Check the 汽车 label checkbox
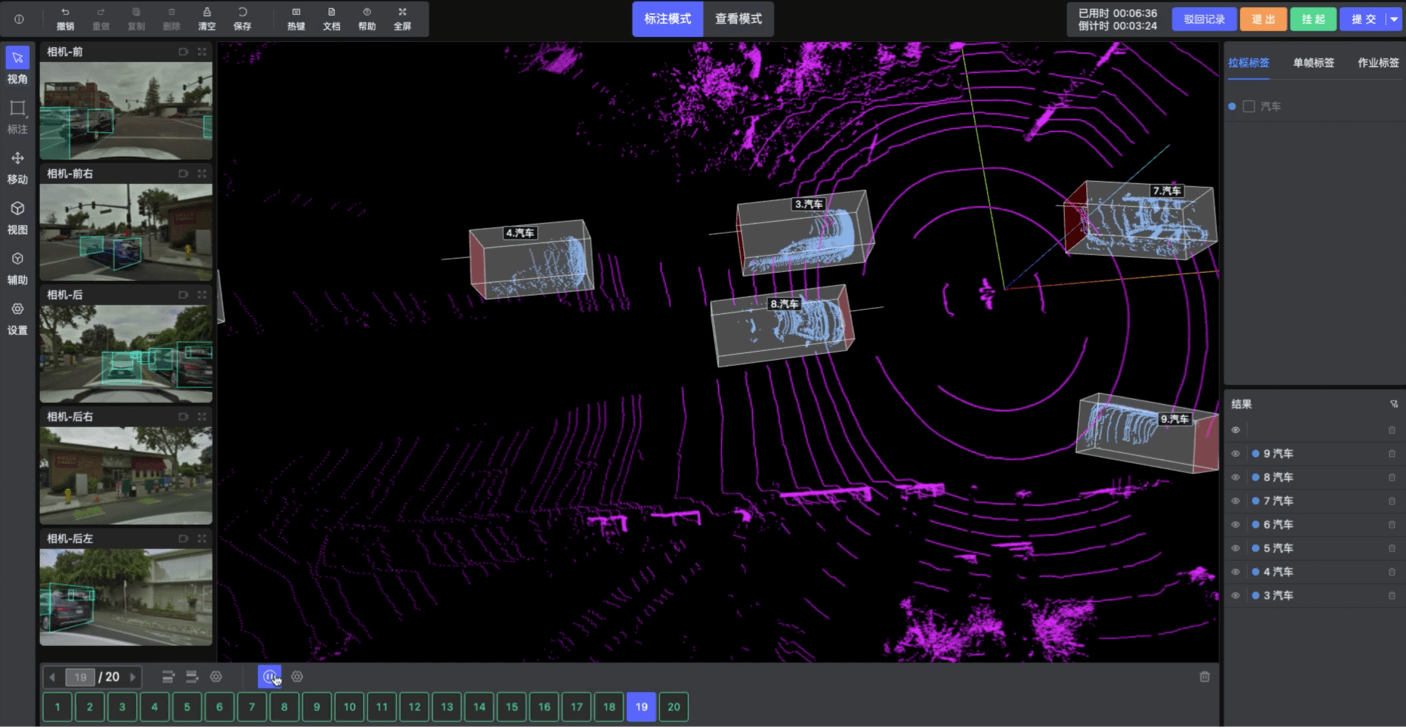The image size is (1406, 728). pos(1248,106)
